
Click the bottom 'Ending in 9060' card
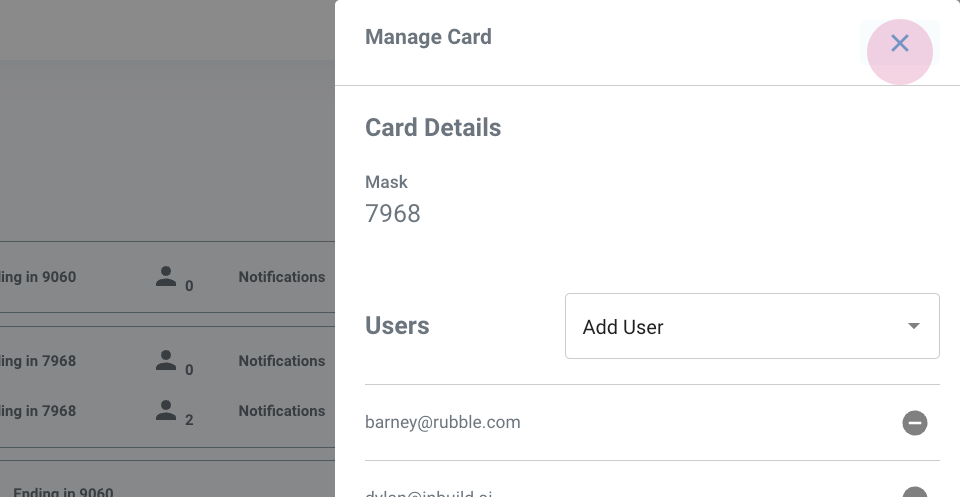(63, 492)
